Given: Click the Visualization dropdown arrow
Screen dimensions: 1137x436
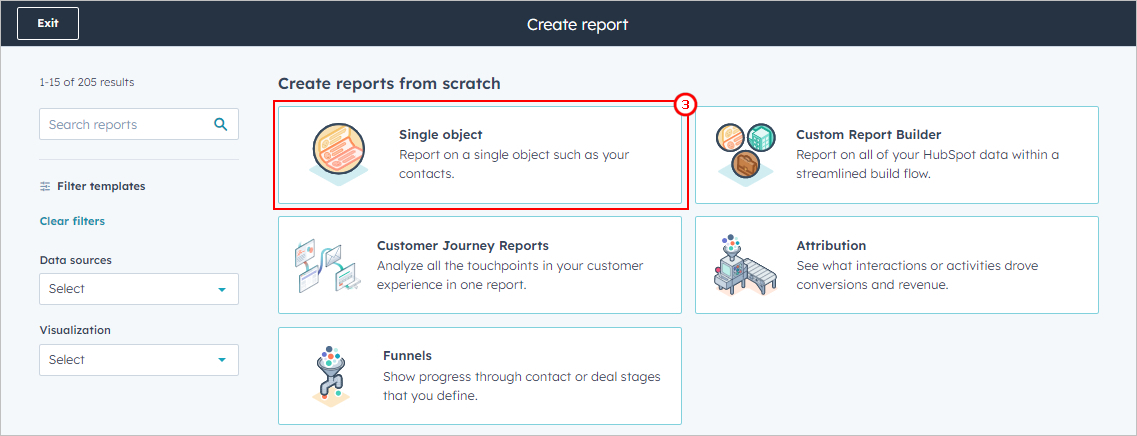Looking at the screenshot, I should point(222,361).
